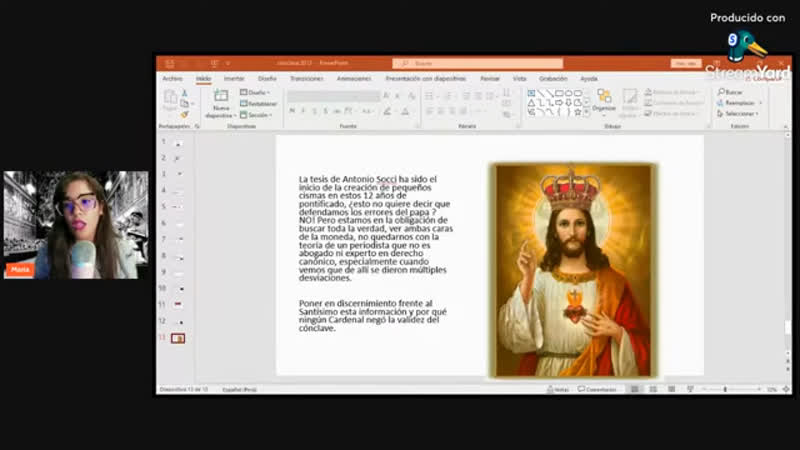The width and height of the screenshot is (800, 450).
Task: Switch to Reading view icon
Action: (671, 389)
